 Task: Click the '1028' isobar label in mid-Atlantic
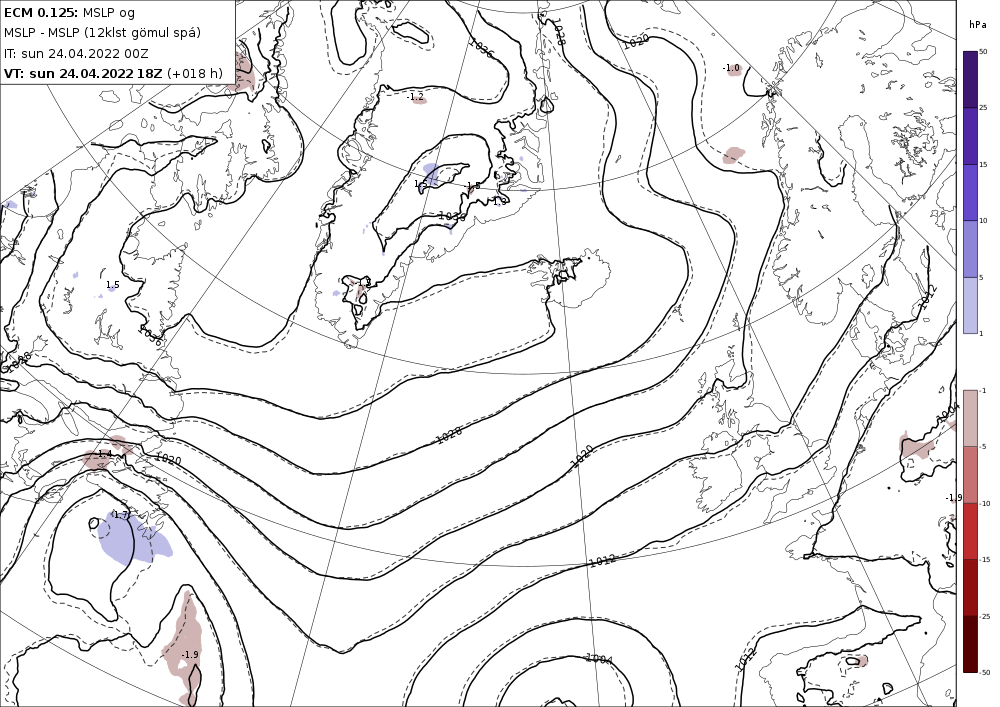pyautogui.click(x=449, y=435)
